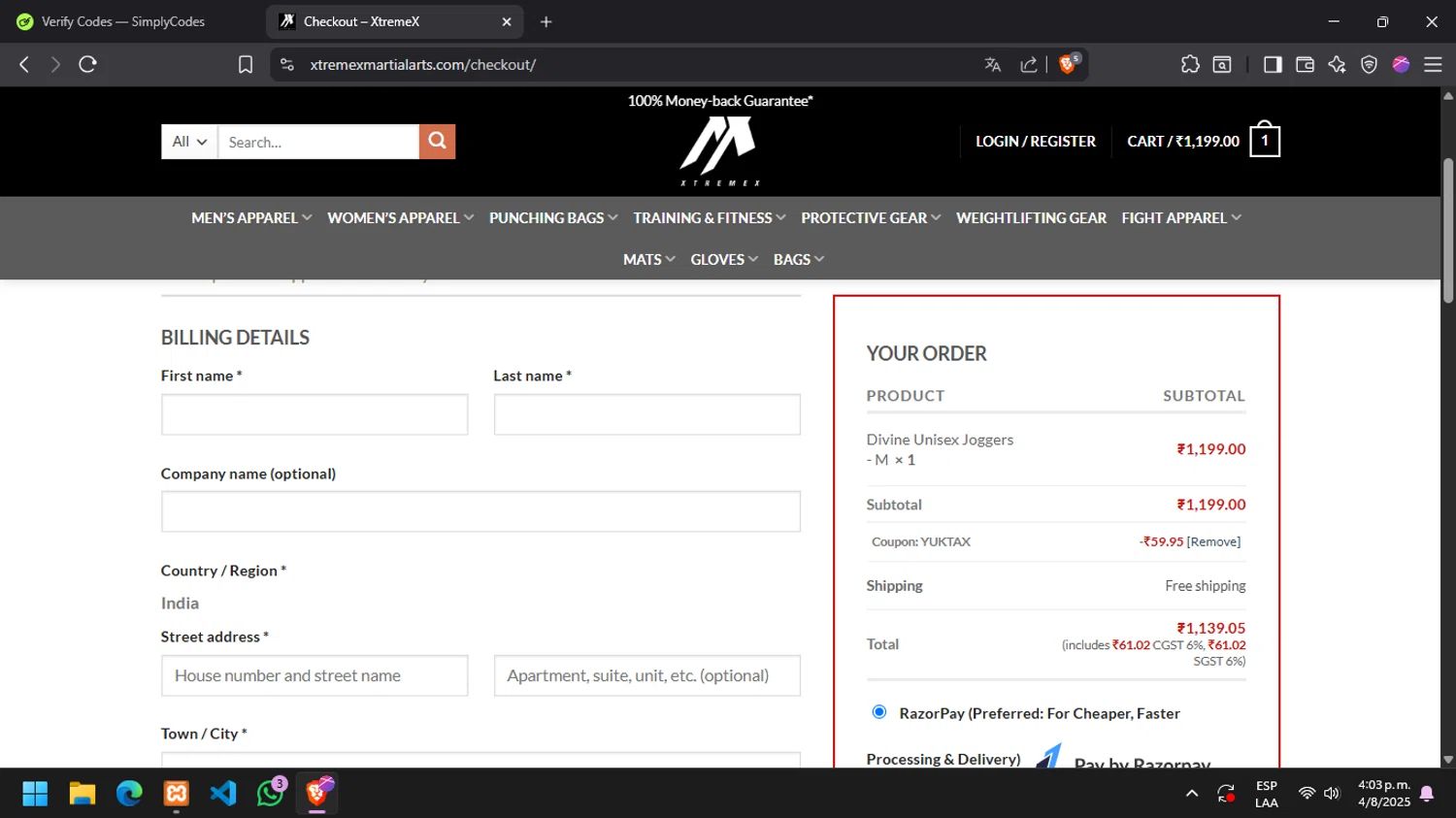Reload the checkout page
The width and height of the screenshot is (1456, 818).
87,64
